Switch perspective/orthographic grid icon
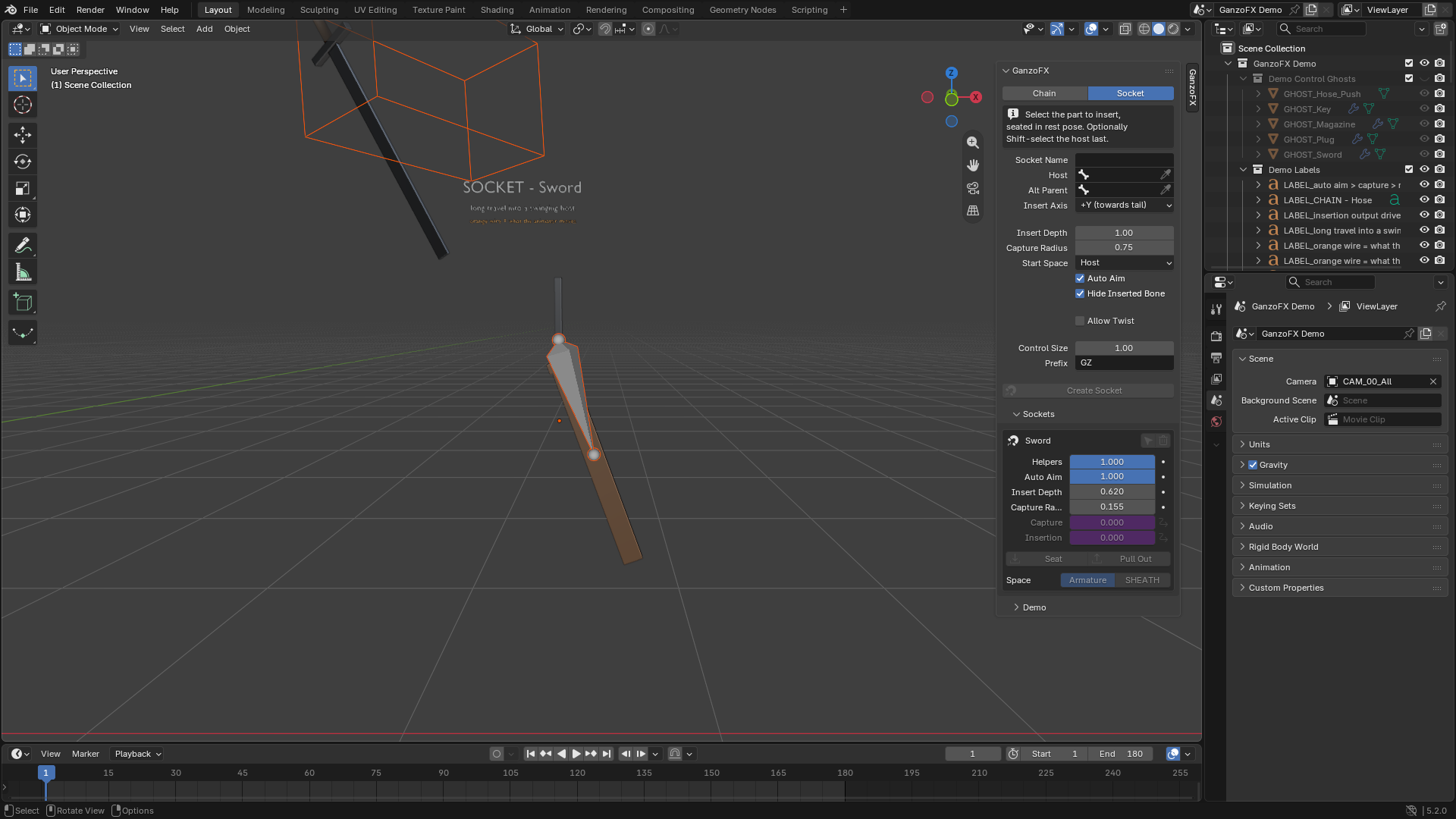 coord(973,211)
